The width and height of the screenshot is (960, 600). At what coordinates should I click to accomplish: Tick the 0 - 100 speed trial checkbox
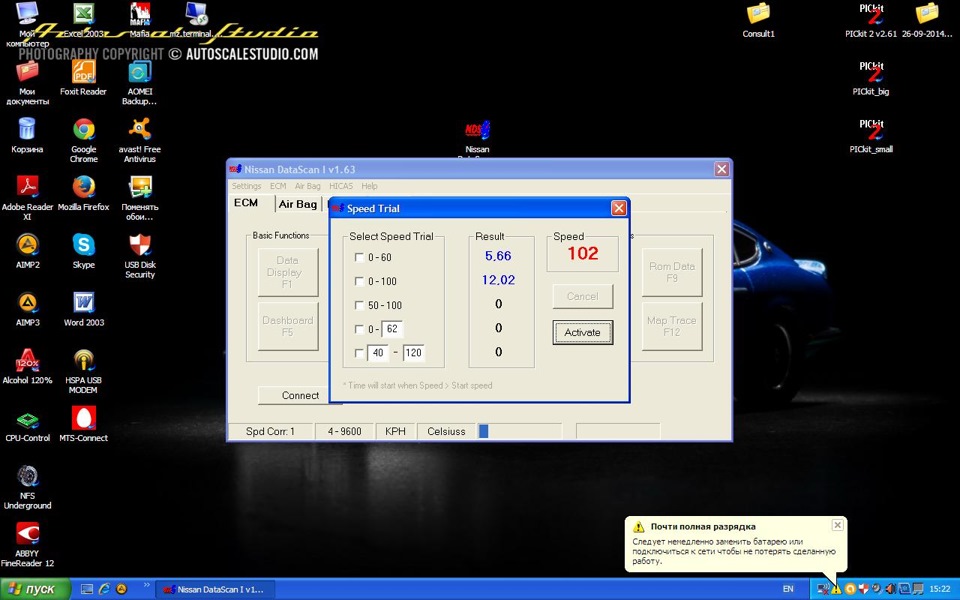[359, 281]
